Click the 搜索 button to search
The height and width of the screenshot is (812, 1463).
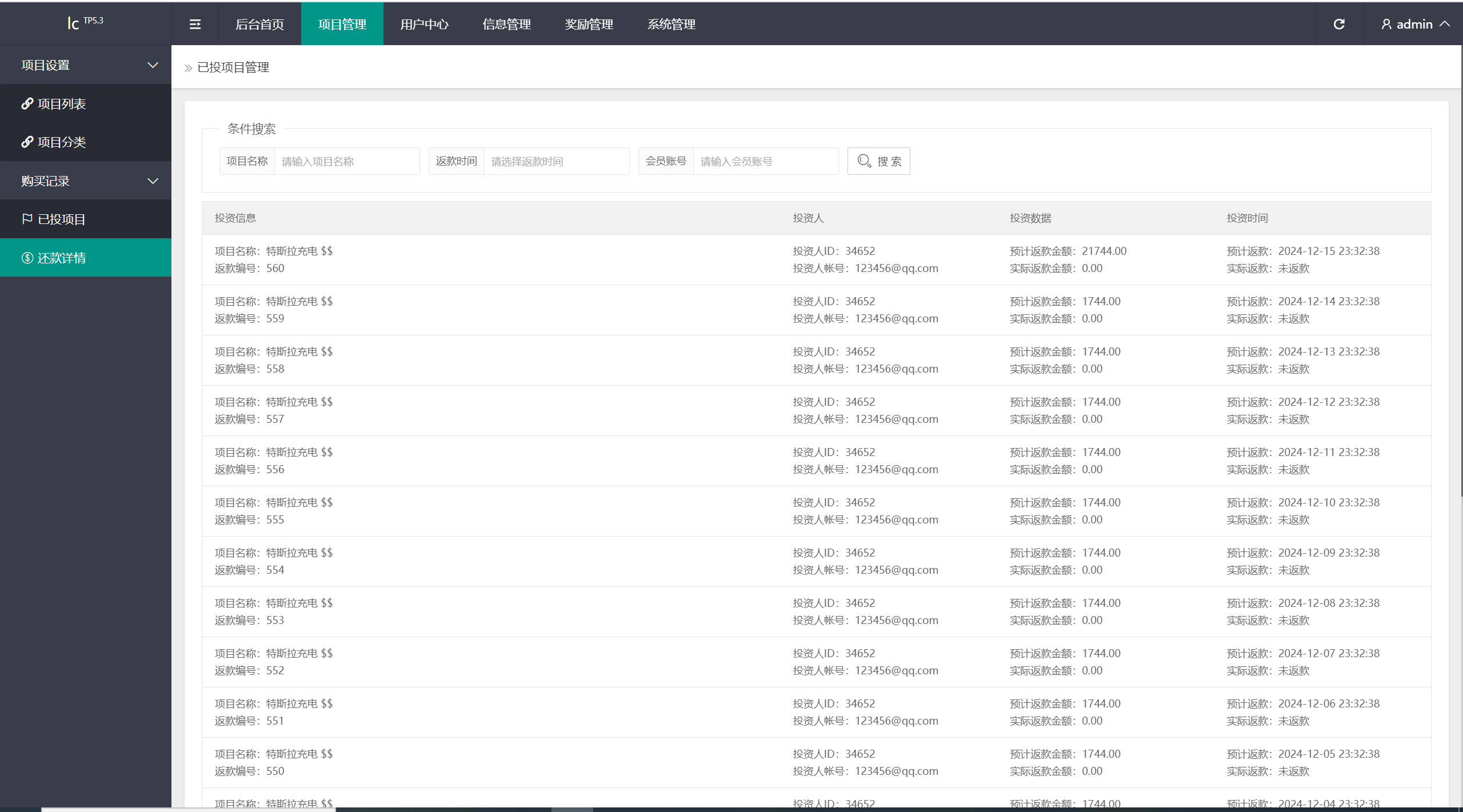click(881, 160)
